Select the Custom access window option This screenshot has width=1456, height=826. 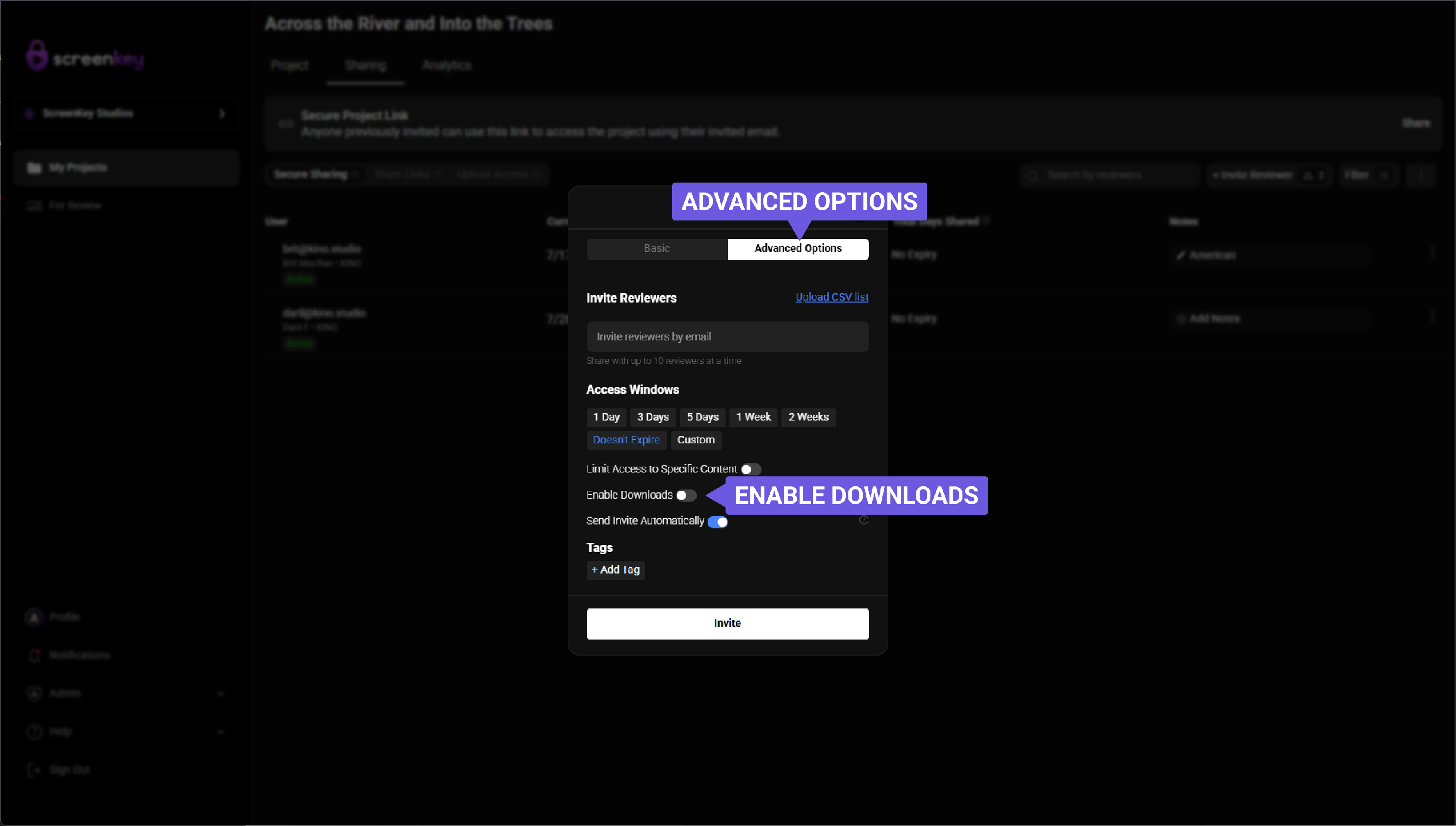pos(695,439)
